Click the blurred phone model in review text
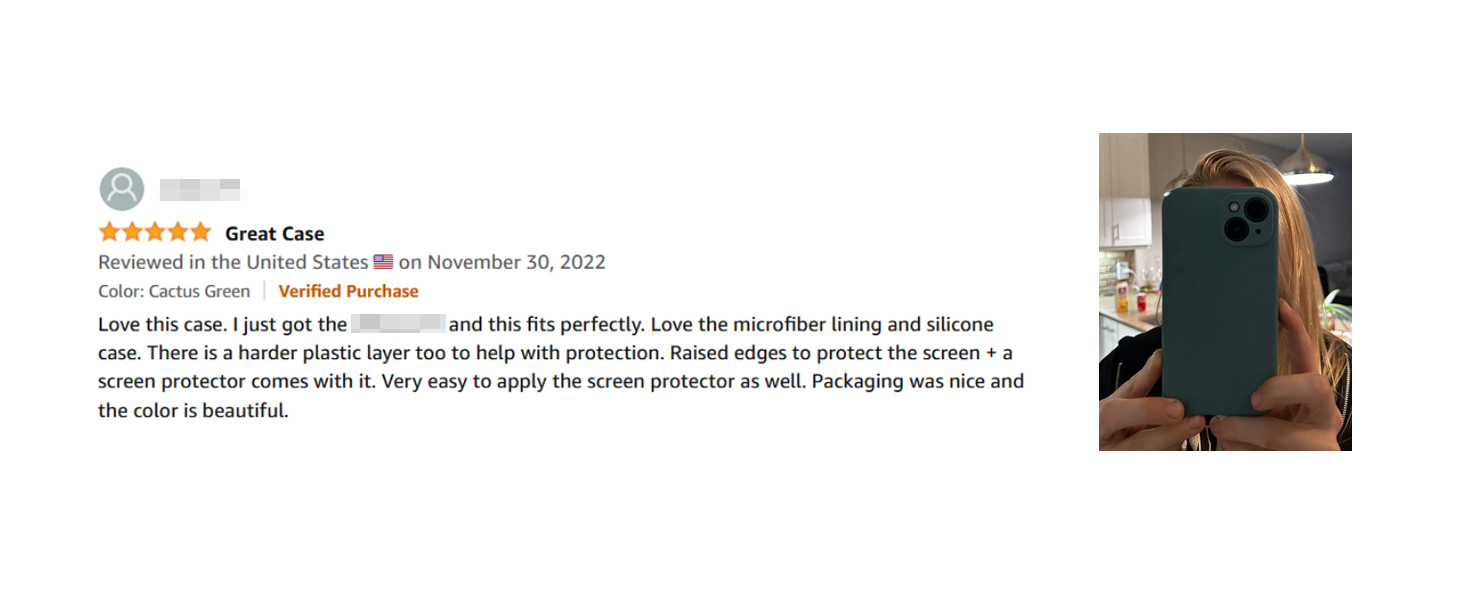Screen dimensions: 1464x600 click(x=398, y=324)
